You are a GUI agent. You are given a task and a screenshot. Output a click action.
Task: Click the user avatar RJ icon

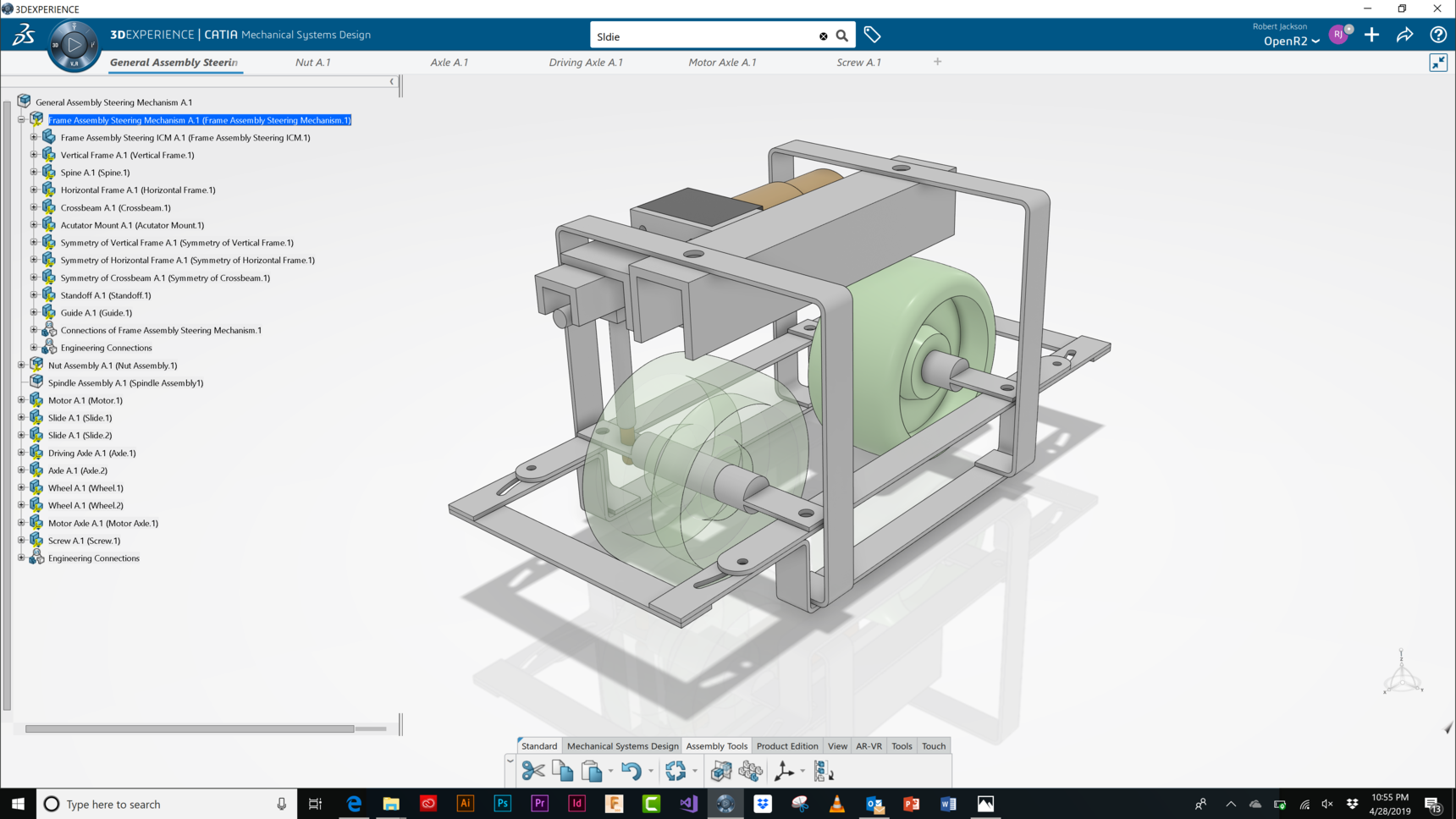coord(1337,35)
